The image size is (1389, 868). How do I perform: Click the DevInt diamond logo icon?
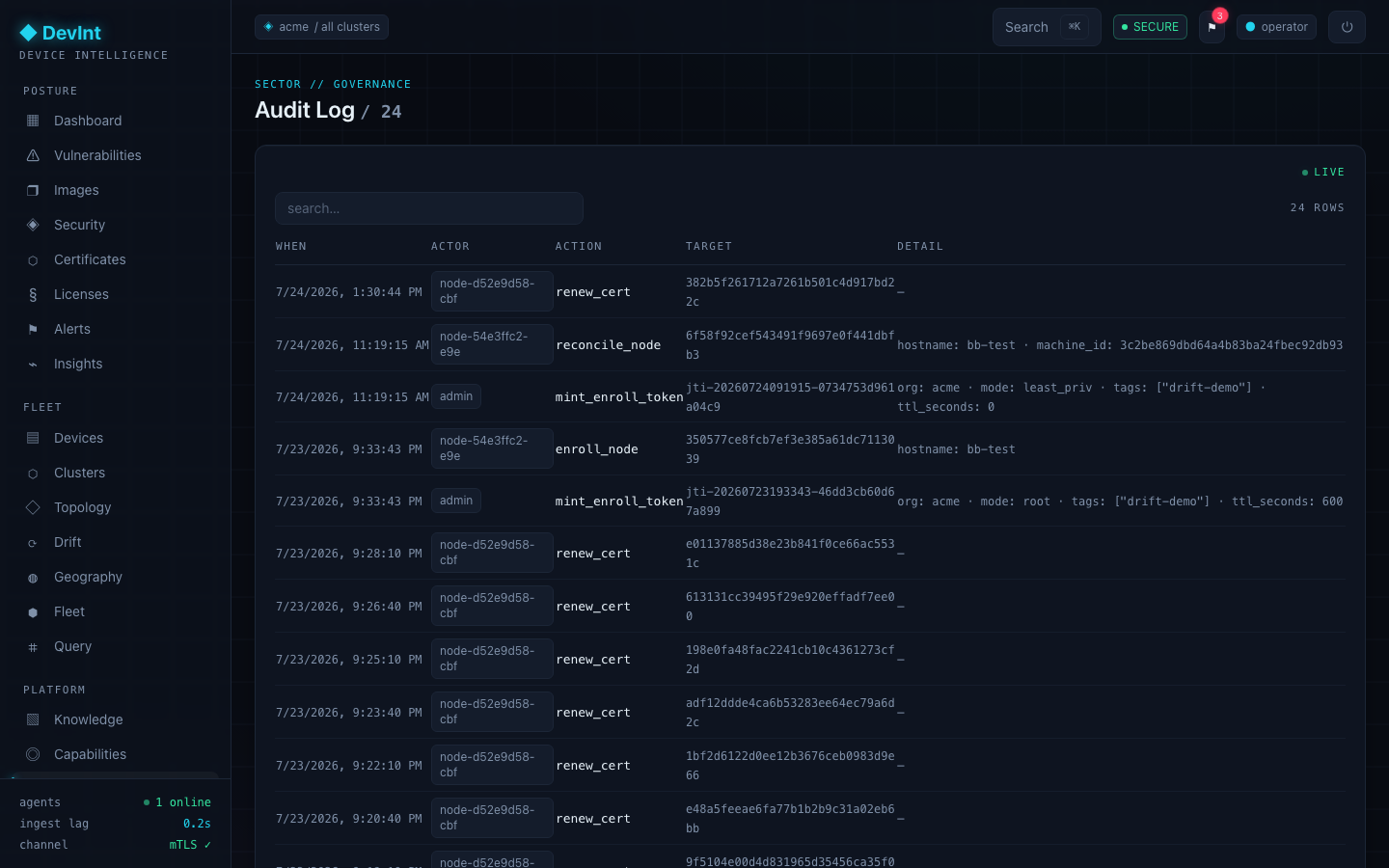click(28, 33)
